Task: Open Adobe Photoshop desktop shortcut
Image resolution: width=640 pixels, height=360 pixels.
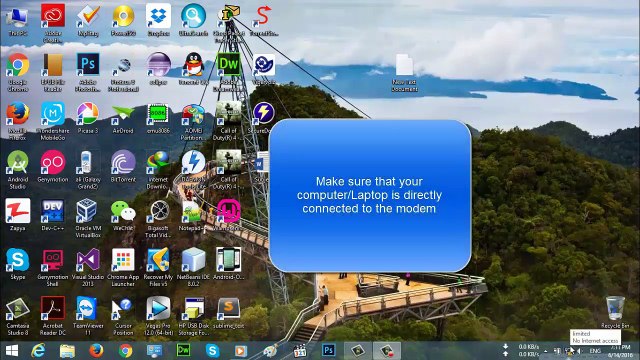Action: point(88,72)
